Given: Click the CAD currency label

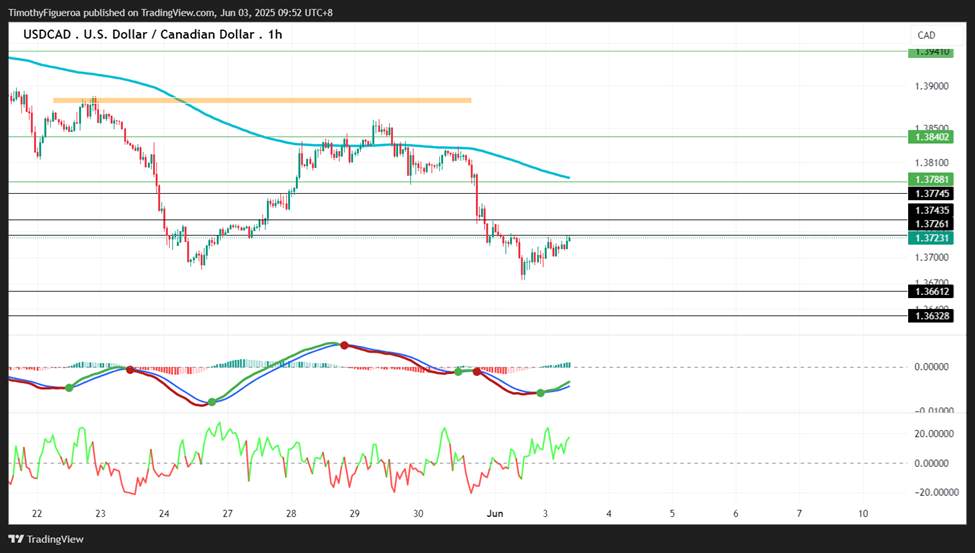Looking at the screenshot, I should pyautogui.click(x=926, y=35).
